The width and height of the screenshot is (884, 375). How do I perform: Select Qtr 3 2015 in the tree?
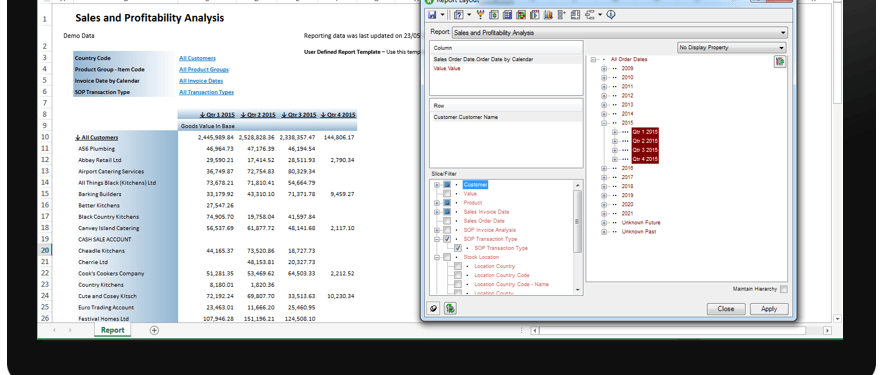coord(645,150)
